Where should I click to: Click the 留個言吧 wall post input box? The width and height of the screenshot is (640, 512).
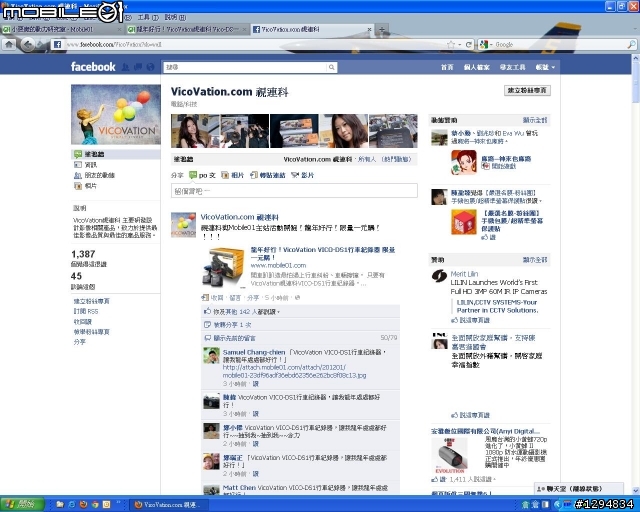click(x=294, y=191)
